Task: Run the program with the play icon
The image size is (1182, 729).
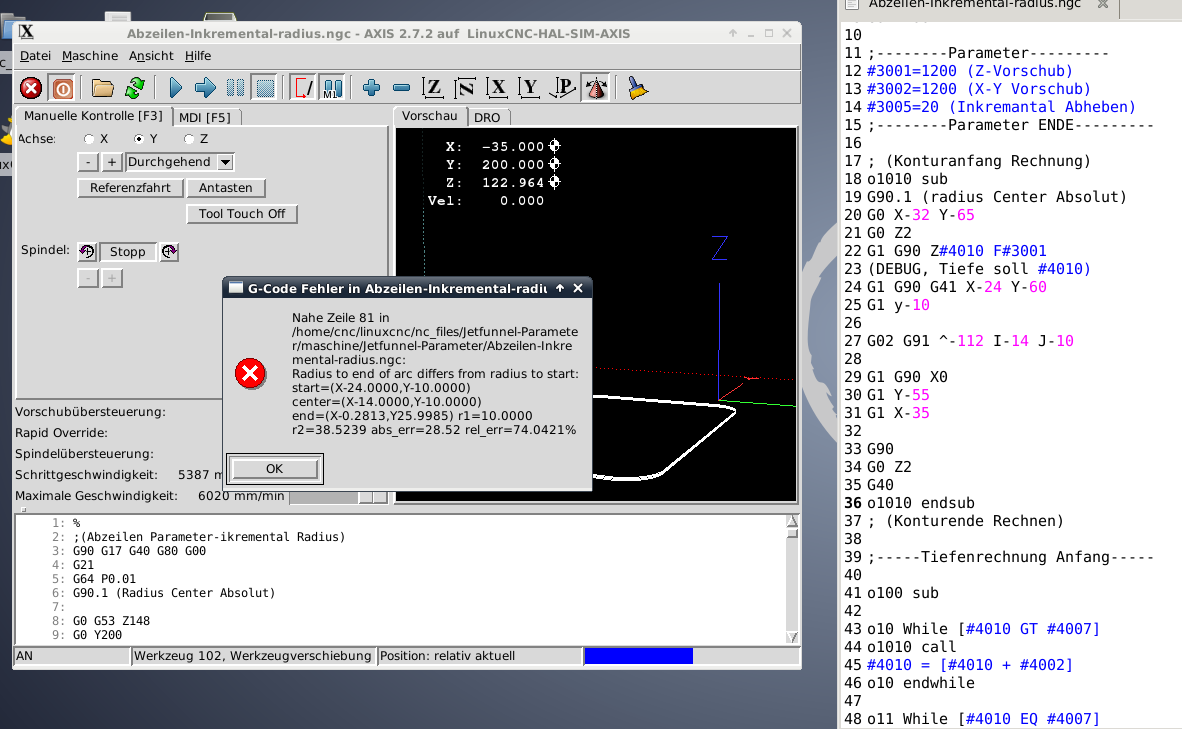Action: pos(175,88)
